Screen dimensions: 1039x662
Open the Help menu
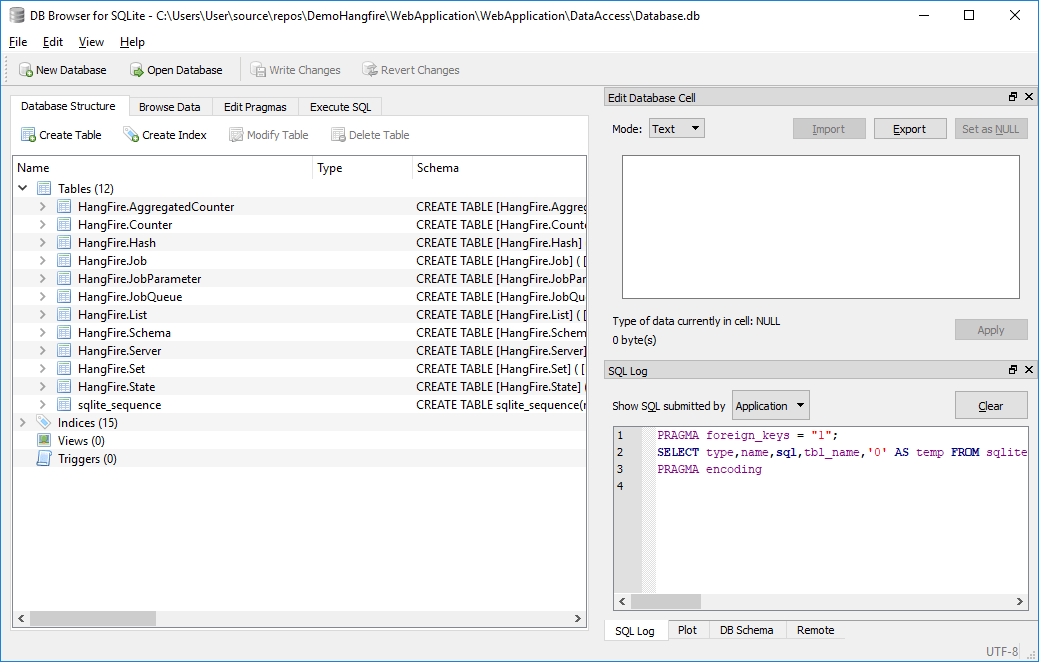133,42
